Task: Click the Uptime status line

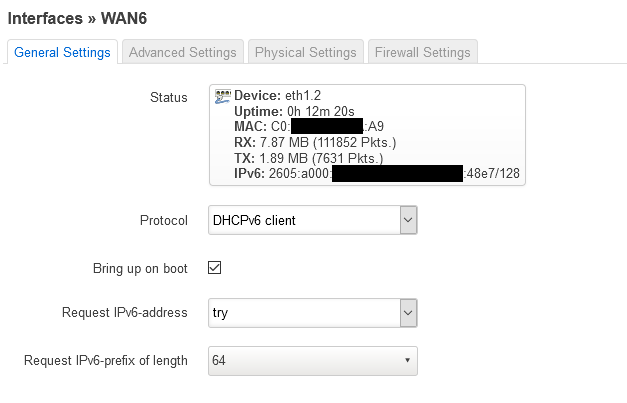Action: pos(294,111)
